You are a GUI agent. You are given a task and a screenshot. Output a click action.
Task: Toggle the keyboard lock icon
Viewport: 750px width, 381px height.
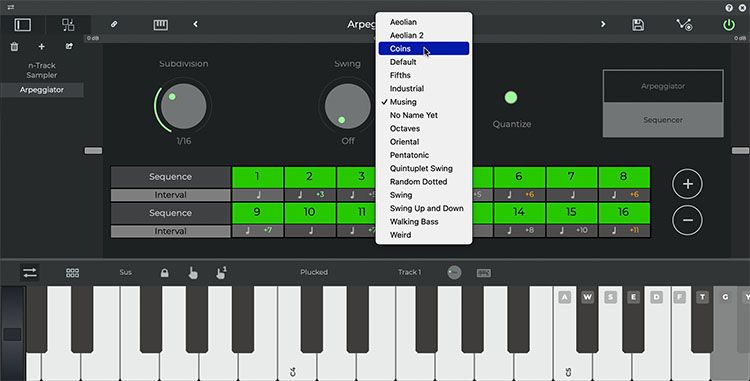point(165,273)
